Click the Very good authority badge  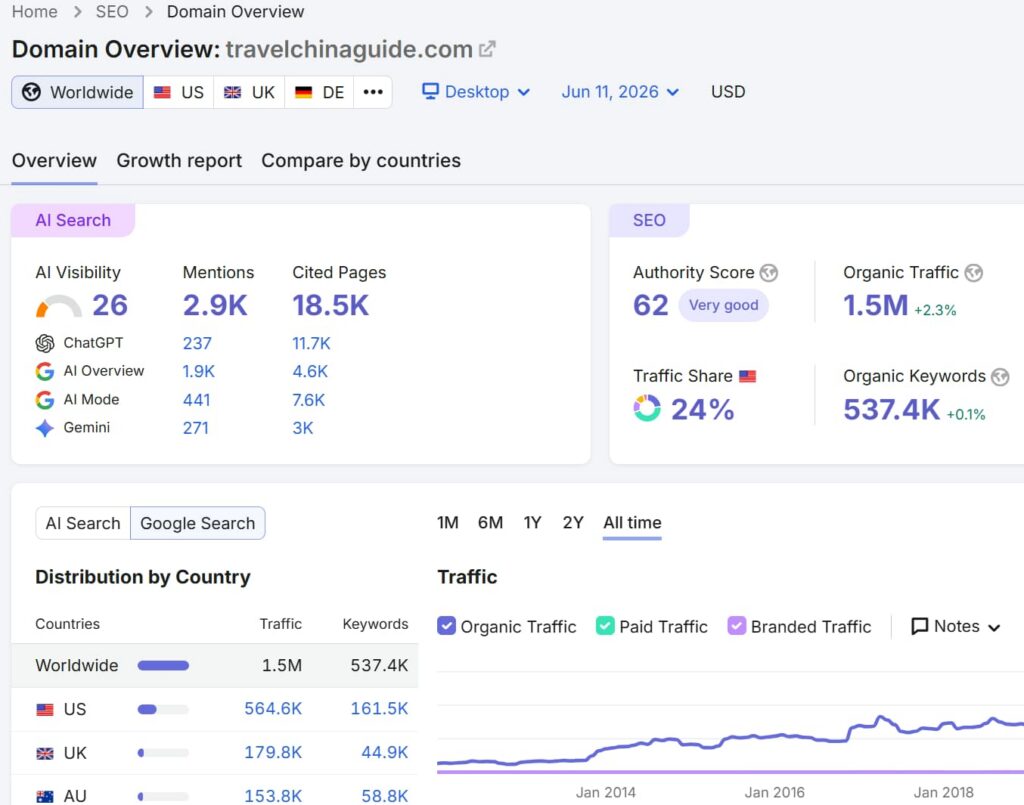(x=724, y=305)
